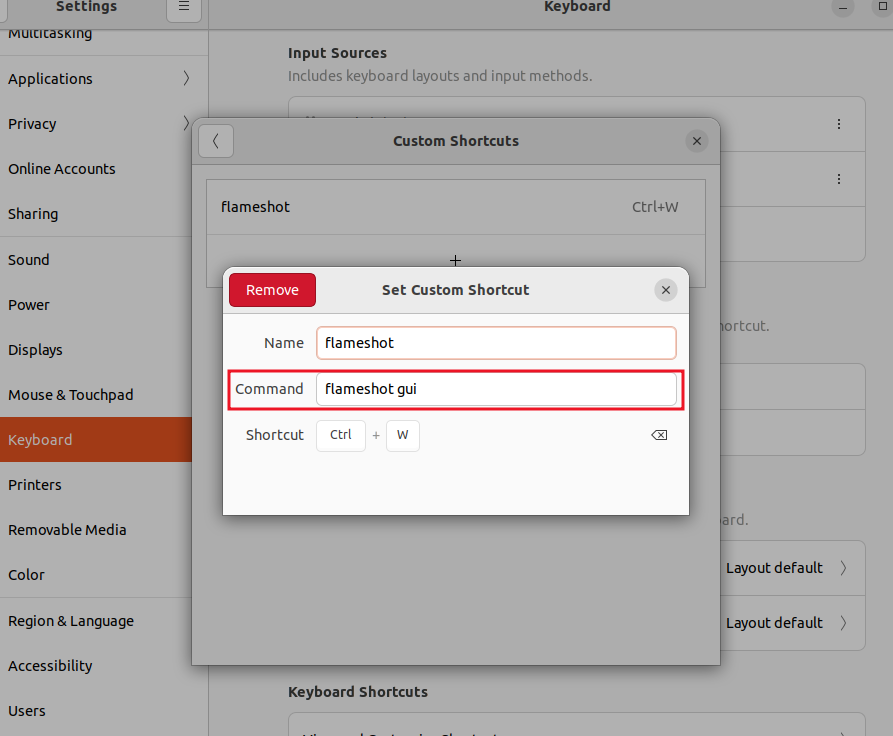Viewport: 893px width, 736px height.
Task: Go back in the Custom Shortcuts dialog
Action: [x=216, y=141]
